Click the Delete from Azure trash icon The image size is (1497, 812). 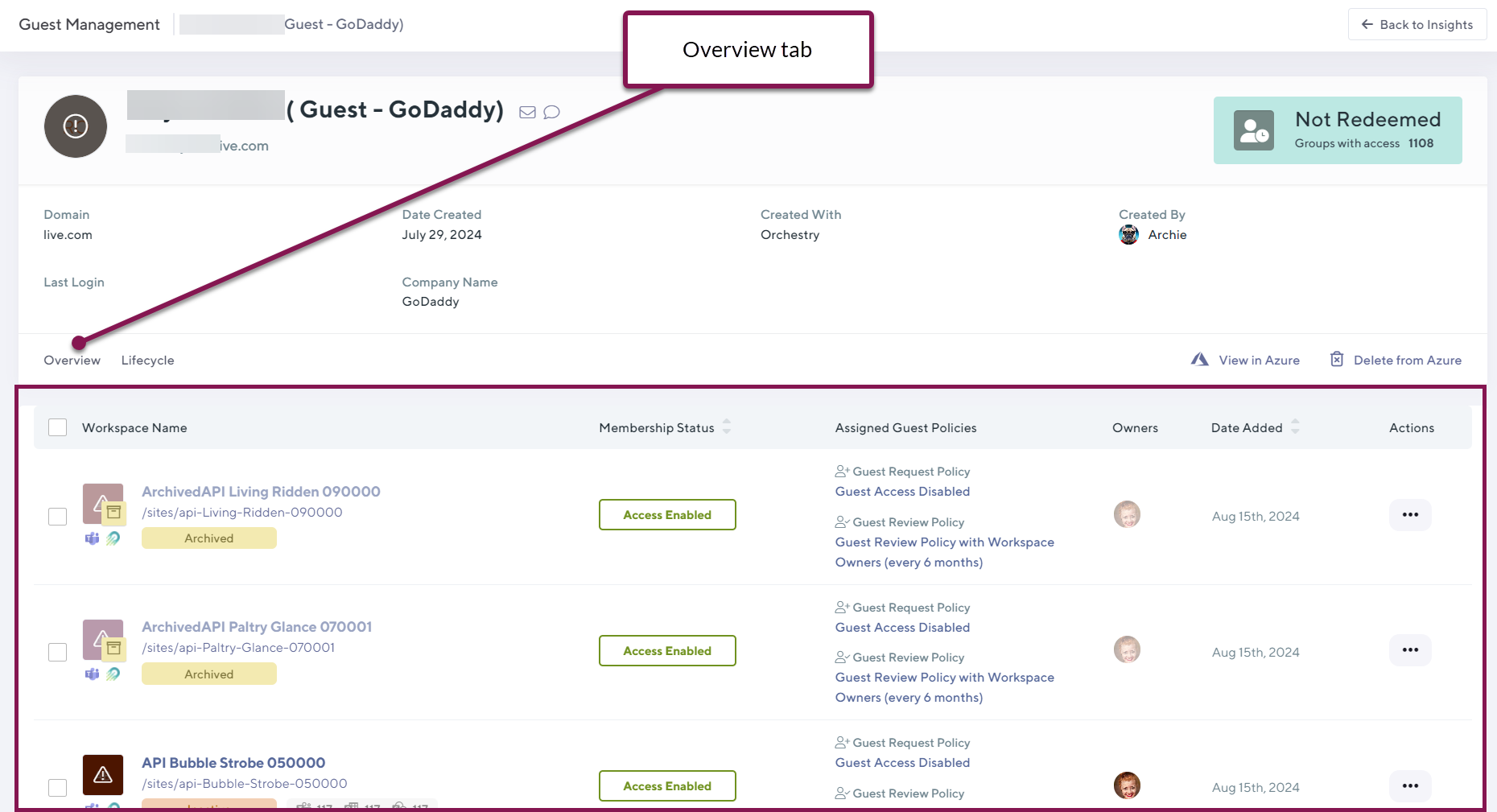pyautogui.click(x=1337, y=360)
